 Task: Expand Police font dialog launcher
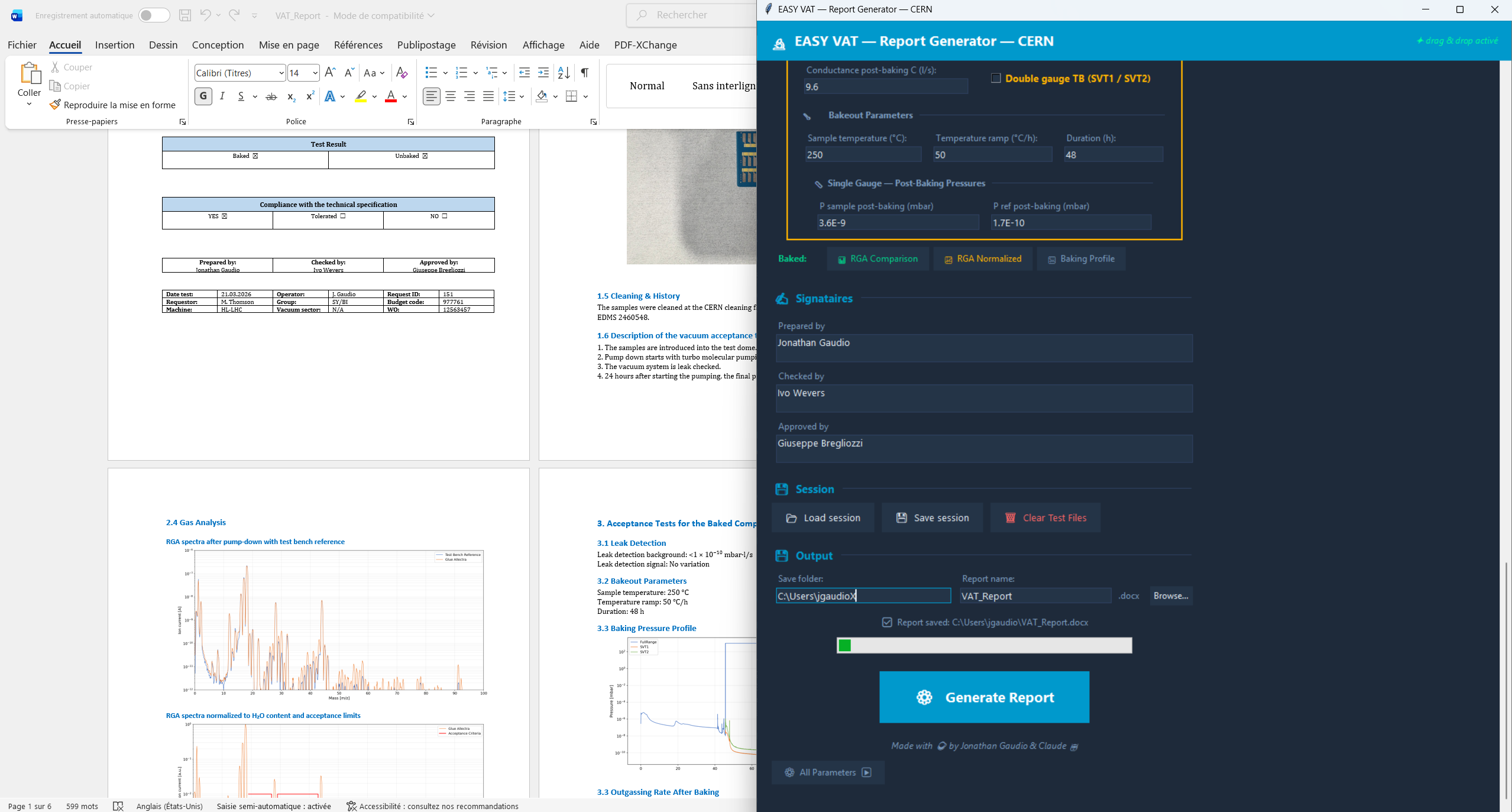point(411,122)
